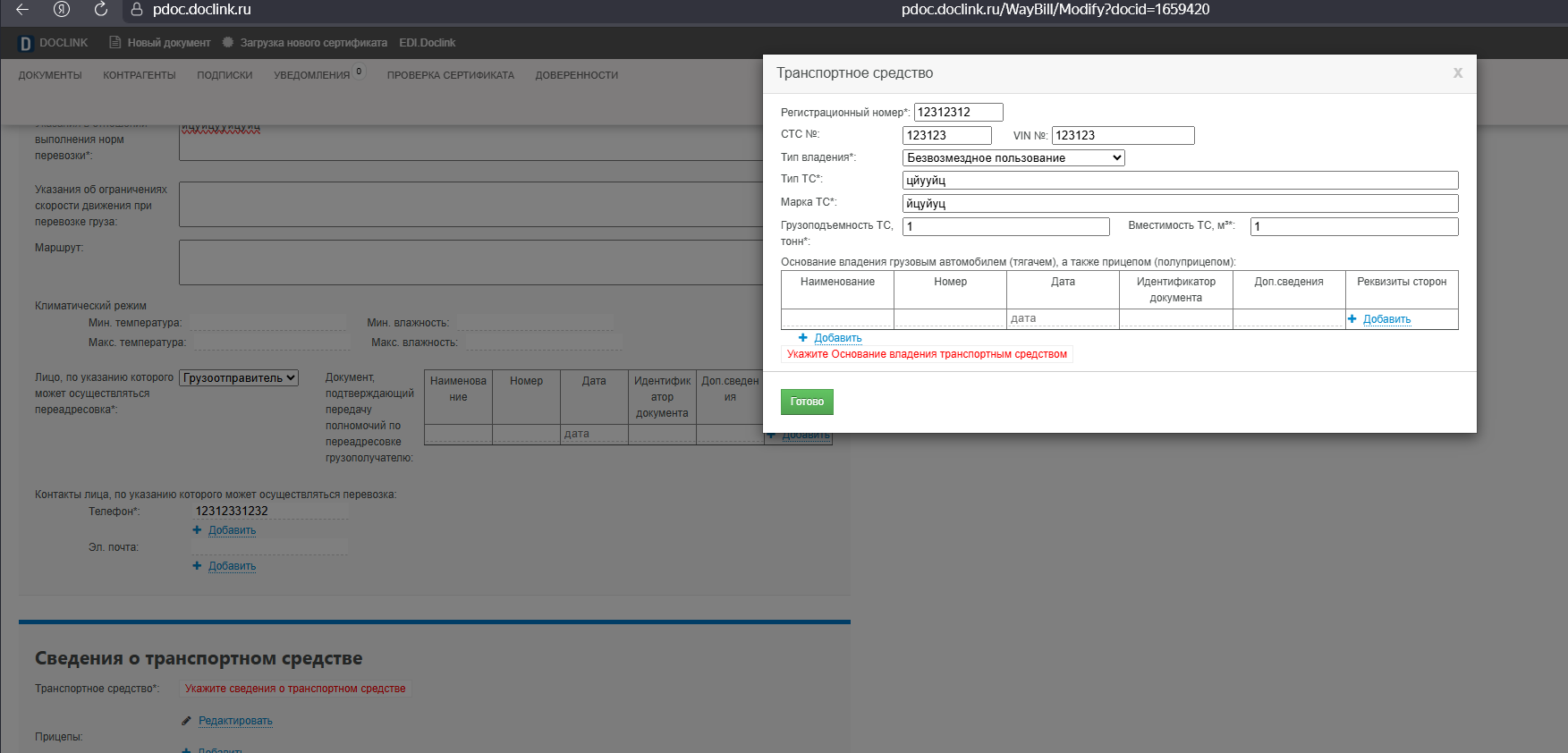The height and width of the screenshot is (753, 1568).
Task: Click the padlock site security icon
Action: (137, 10)
